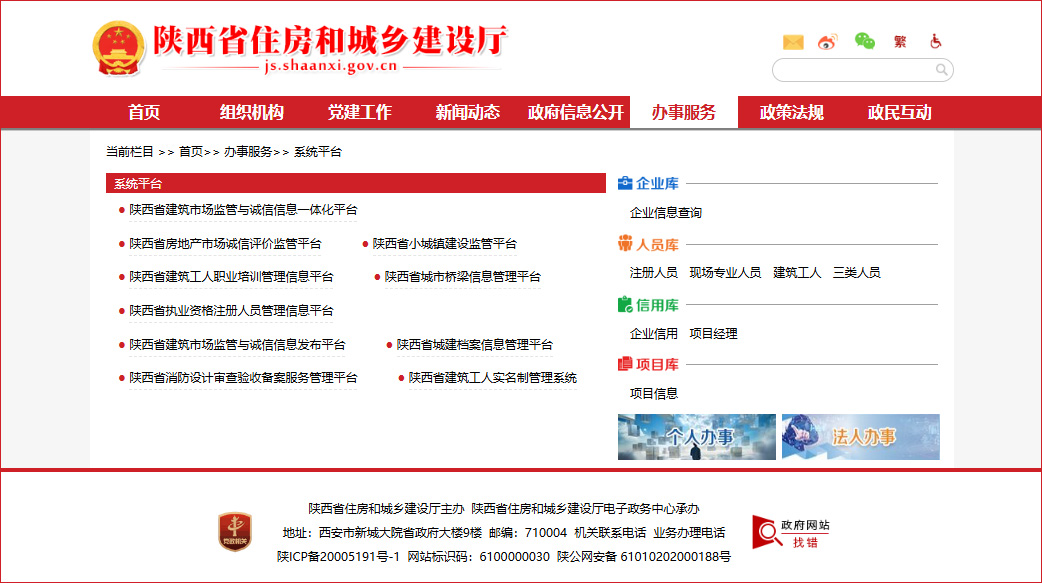
Task: Click the national emblem logo
Action: (x=119, y=47)
